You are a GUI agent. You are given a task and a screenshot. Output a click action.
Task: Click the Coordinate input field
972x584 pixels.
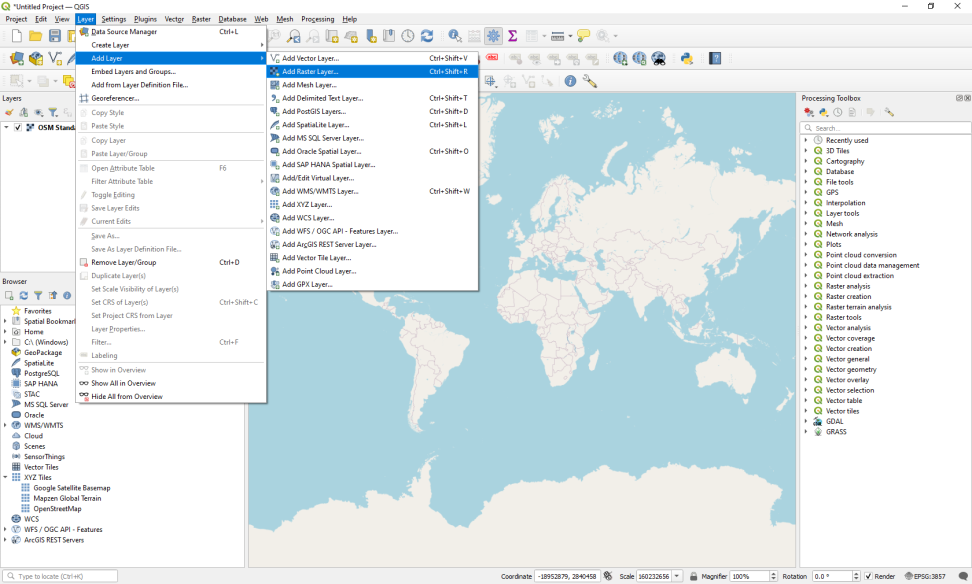[x=567, y=576]
